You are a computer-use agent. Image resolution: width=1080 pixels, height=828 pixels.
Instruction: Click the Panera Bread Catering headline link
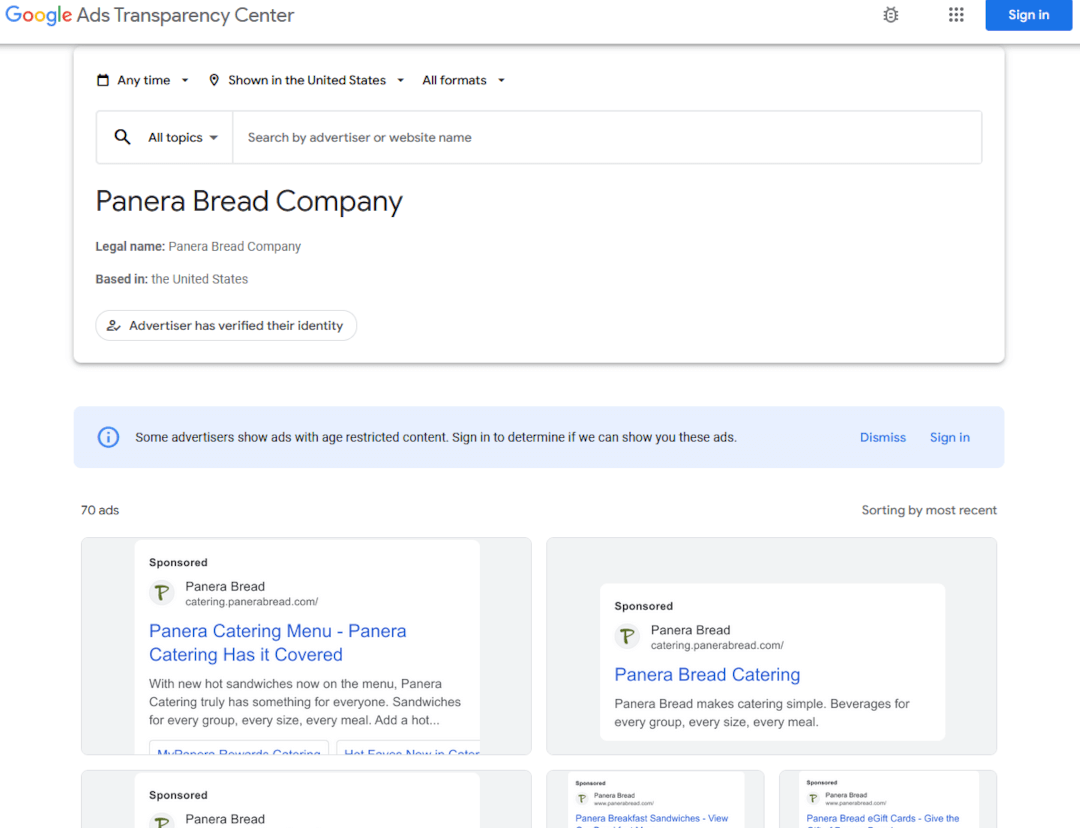707,674
